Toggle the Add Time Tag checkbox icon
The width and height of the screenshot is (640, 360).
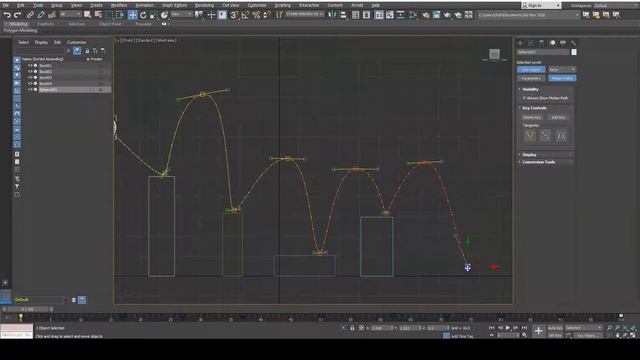point(446,336)
